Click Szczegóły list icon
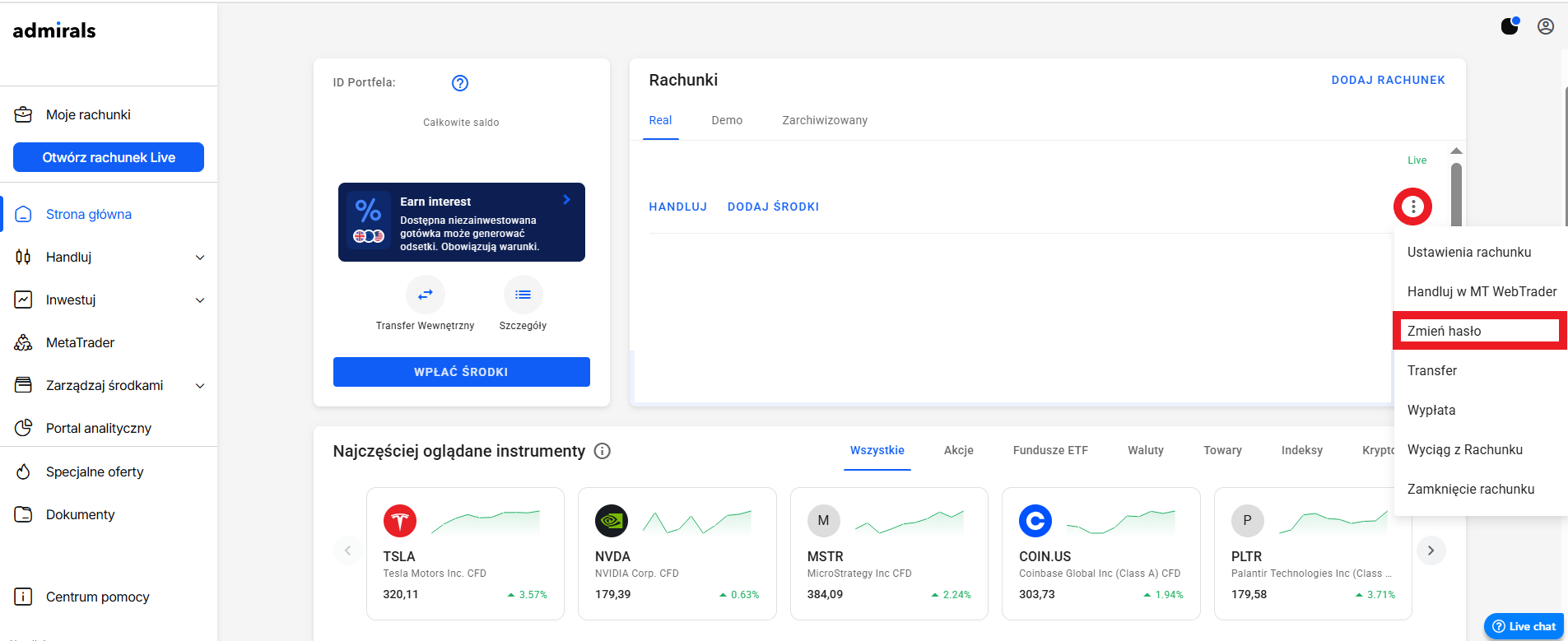The height and width of the screenshot is (641, 1568). point(523,295)
